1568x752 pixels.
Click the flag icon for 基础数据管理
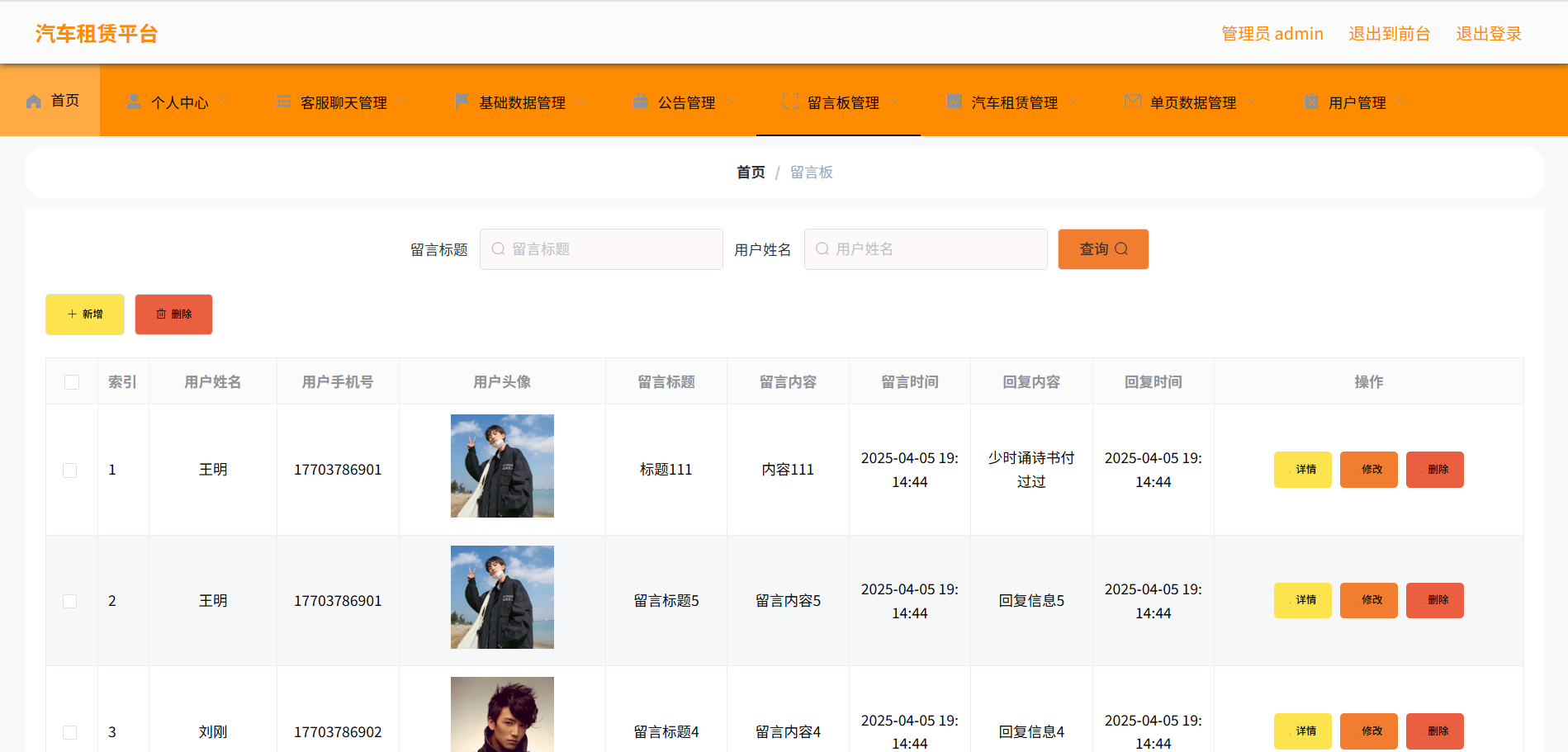click(462, 102)
